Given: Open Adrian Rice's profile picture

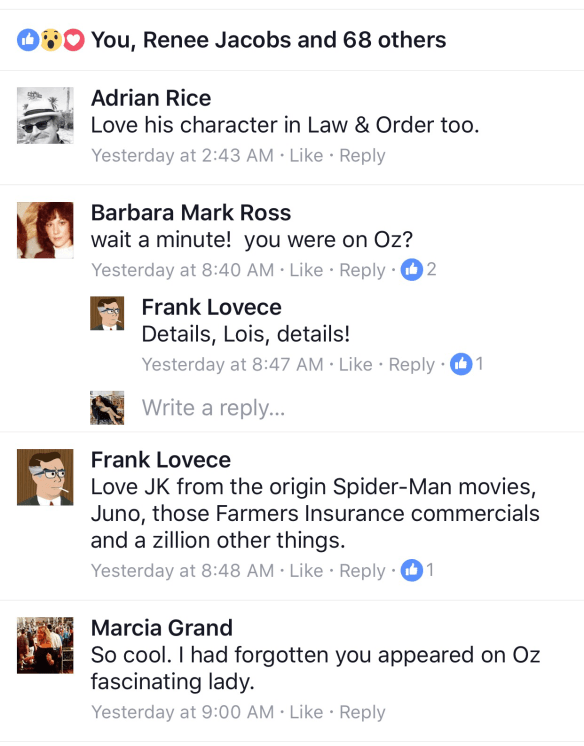Looking at the screenshot, I should tap(45, 116).
